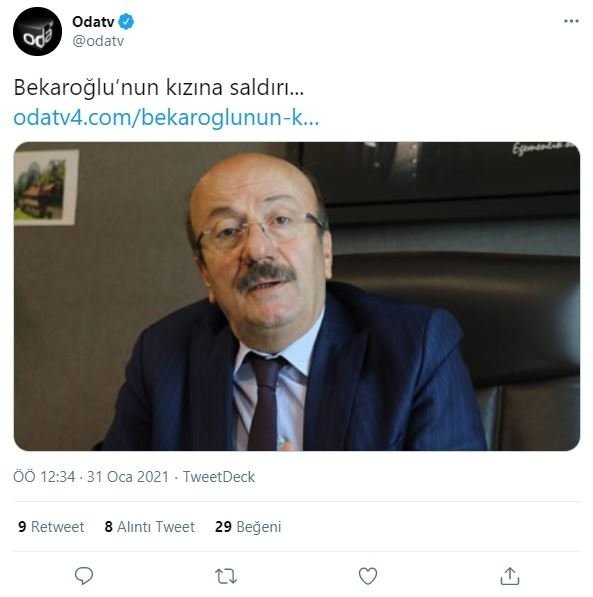View the 29 Beğeni list

tap(248, 527)
